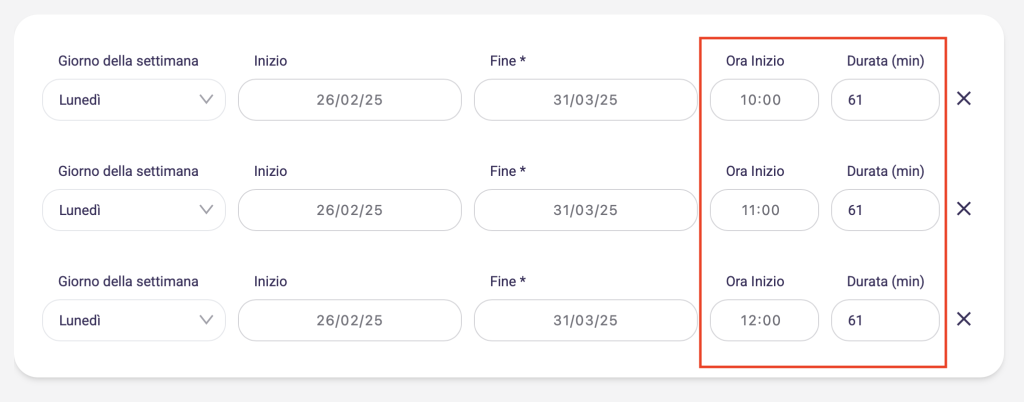Click the chevron arrow in the last row's Lunedì dropdown
1024x402 pixels.
click(207, 320)
